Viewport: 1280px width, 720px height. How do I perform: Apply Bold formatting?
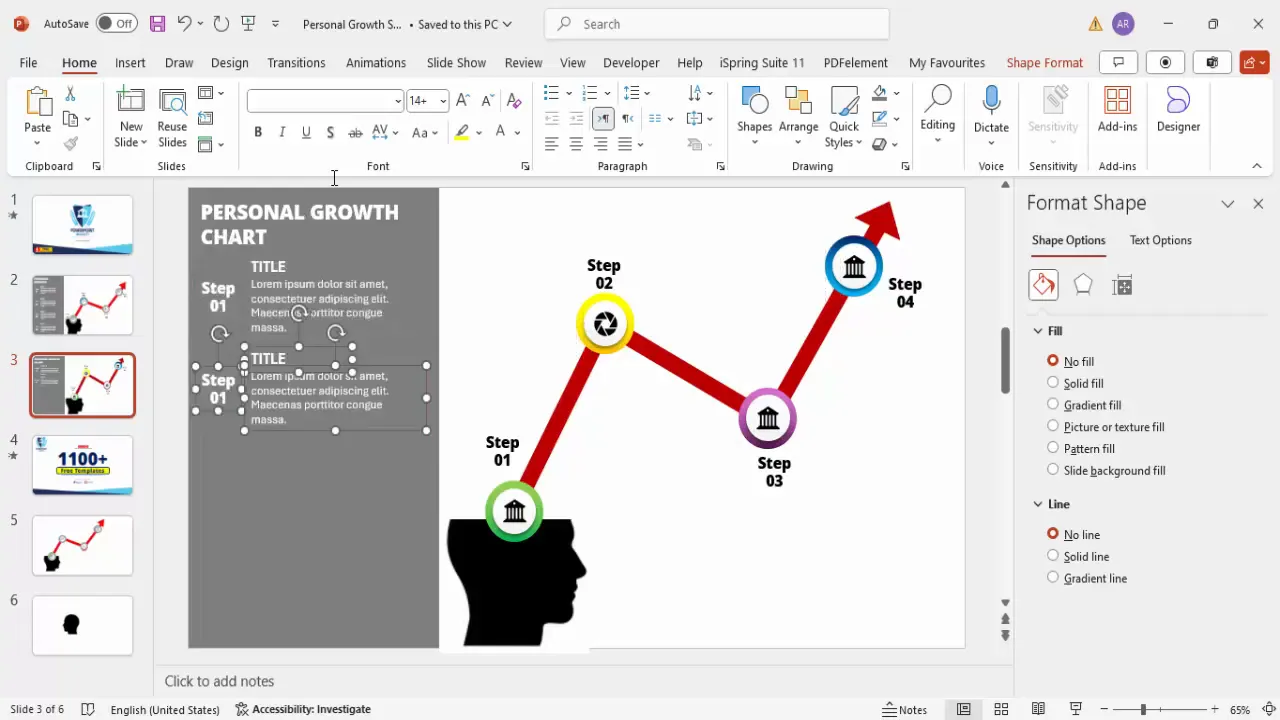[258, 132]
